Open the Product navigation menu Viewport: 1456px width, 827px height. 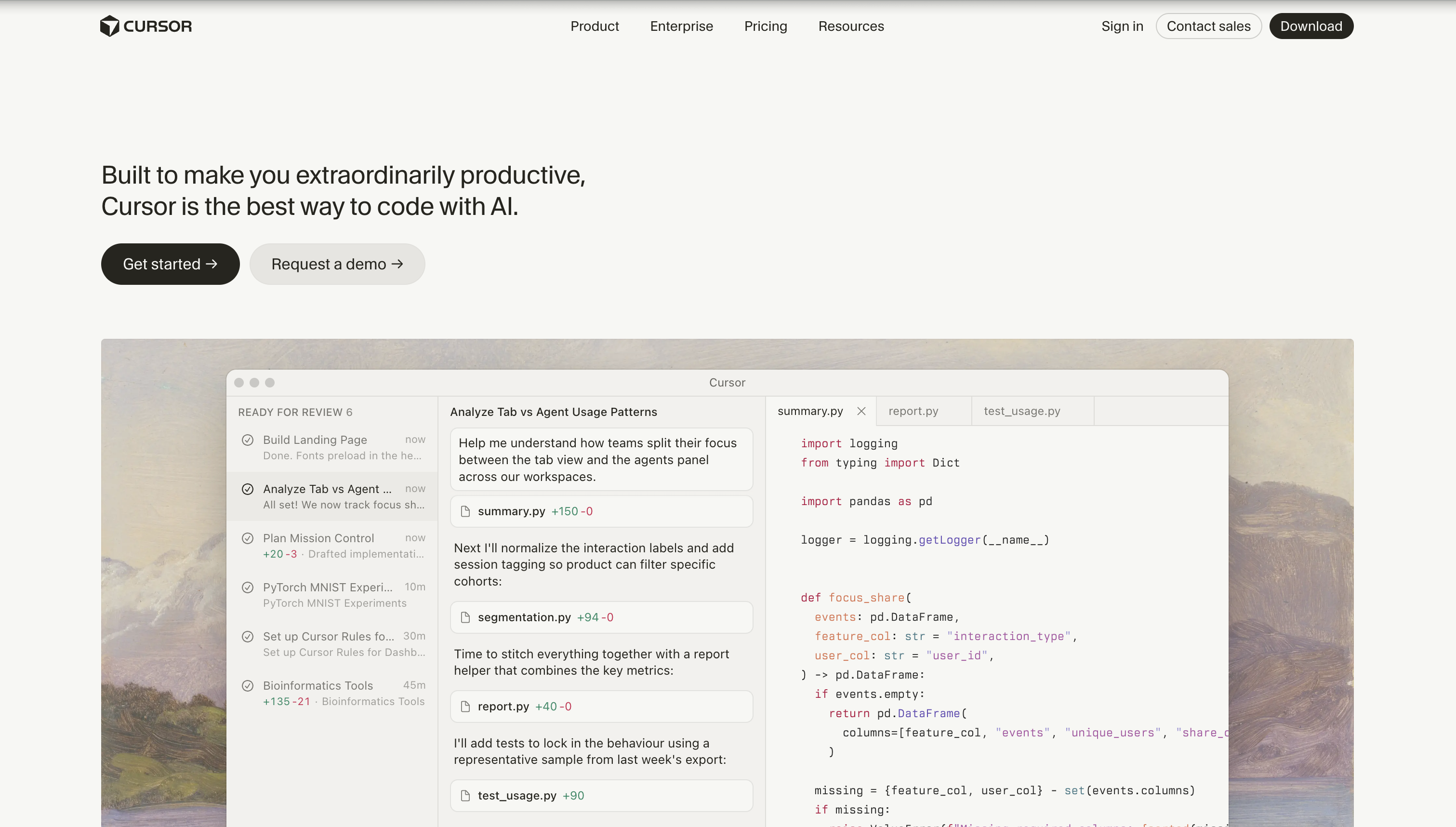[595, 26]
